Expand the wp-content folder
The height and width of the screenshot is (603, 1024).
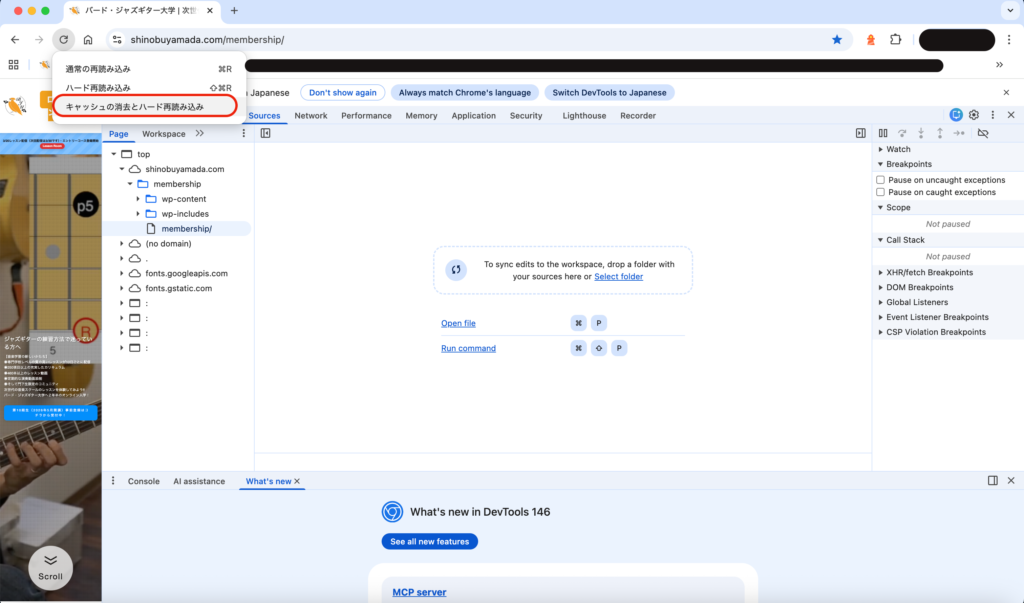[139, 199]
